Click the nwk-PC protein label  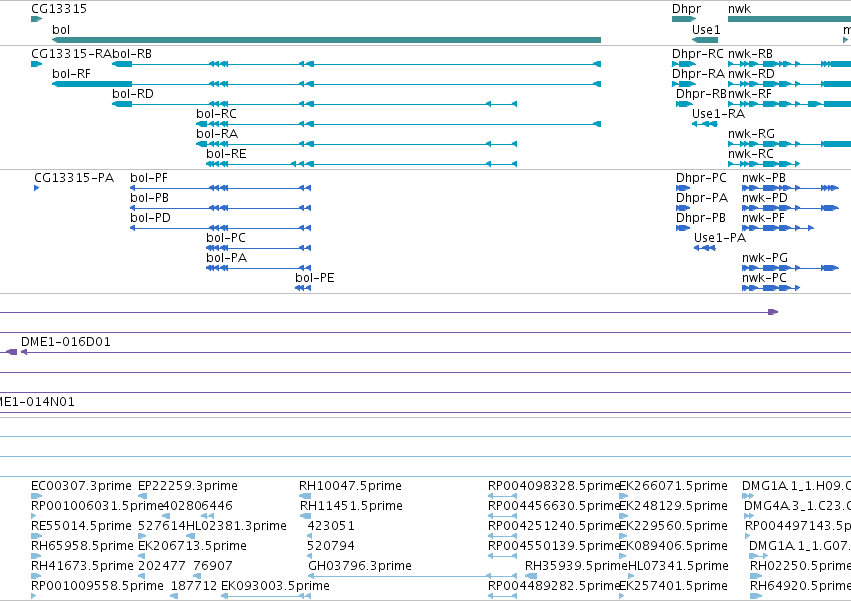pyautogui.click(x=764, y=279)
